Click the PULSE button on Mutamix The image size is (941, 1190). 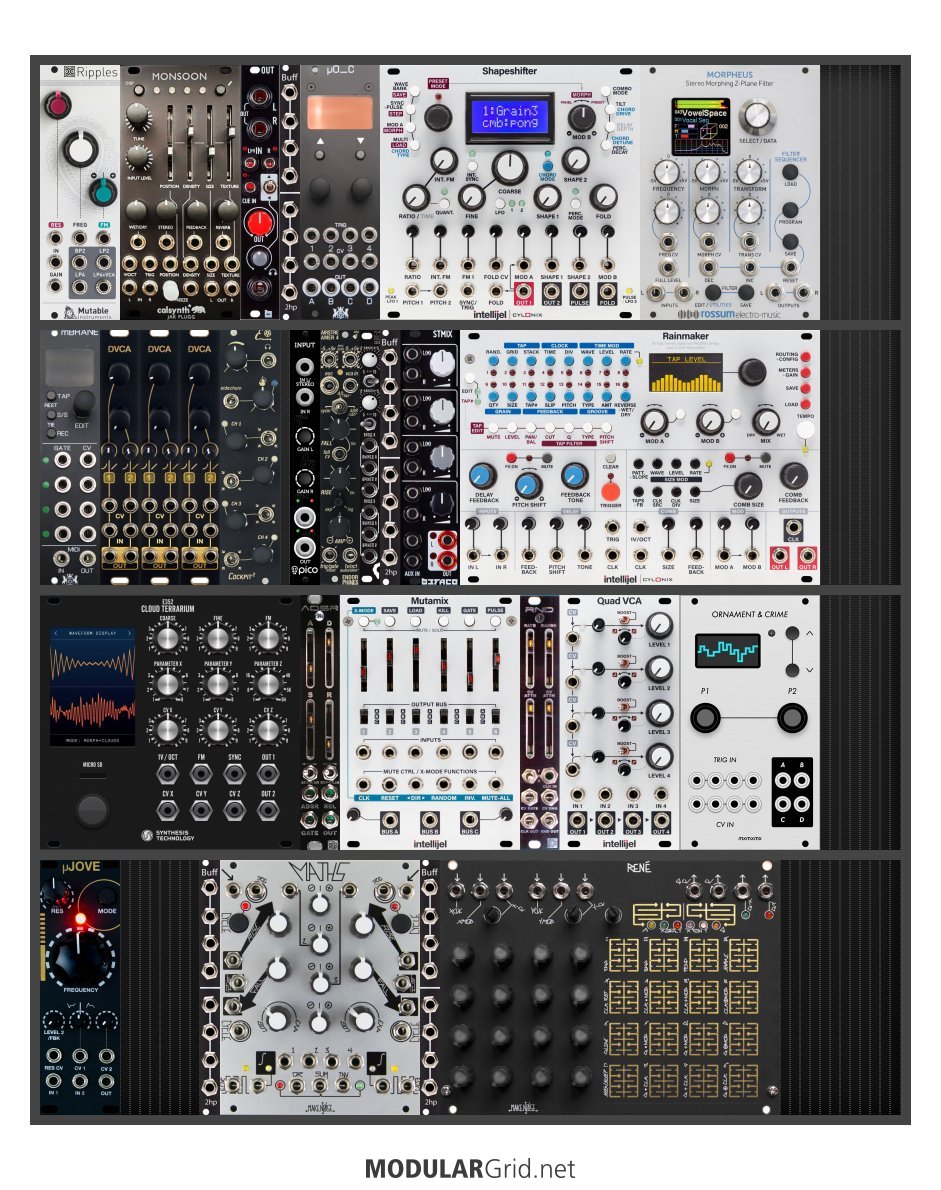[x=496, y=621]
